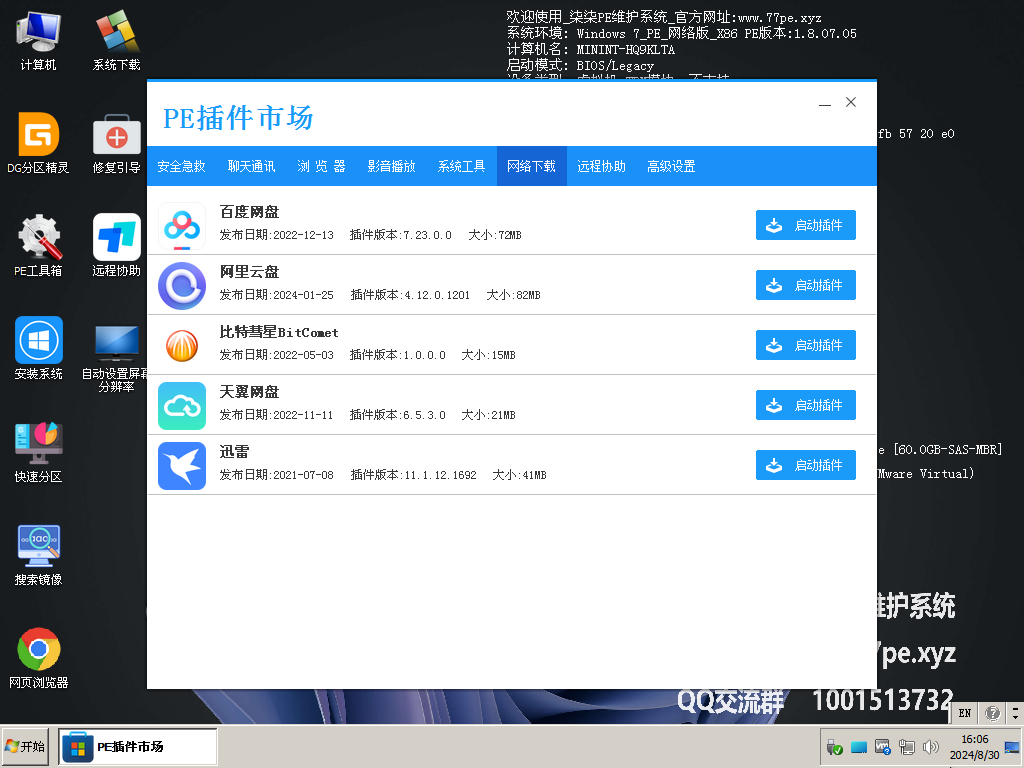Click the help question mark on language bar
Screen dimensions: 1024x768
tap(992, 713)
